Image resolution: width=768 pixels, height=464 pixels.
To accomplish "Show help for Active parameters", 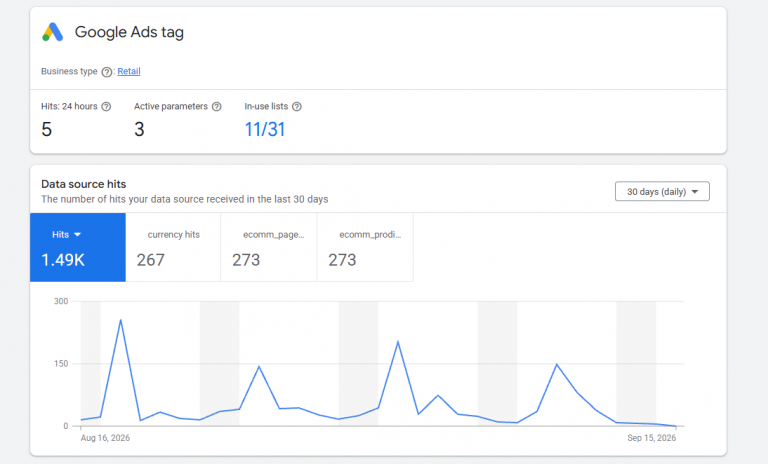I will click(216, 106).
